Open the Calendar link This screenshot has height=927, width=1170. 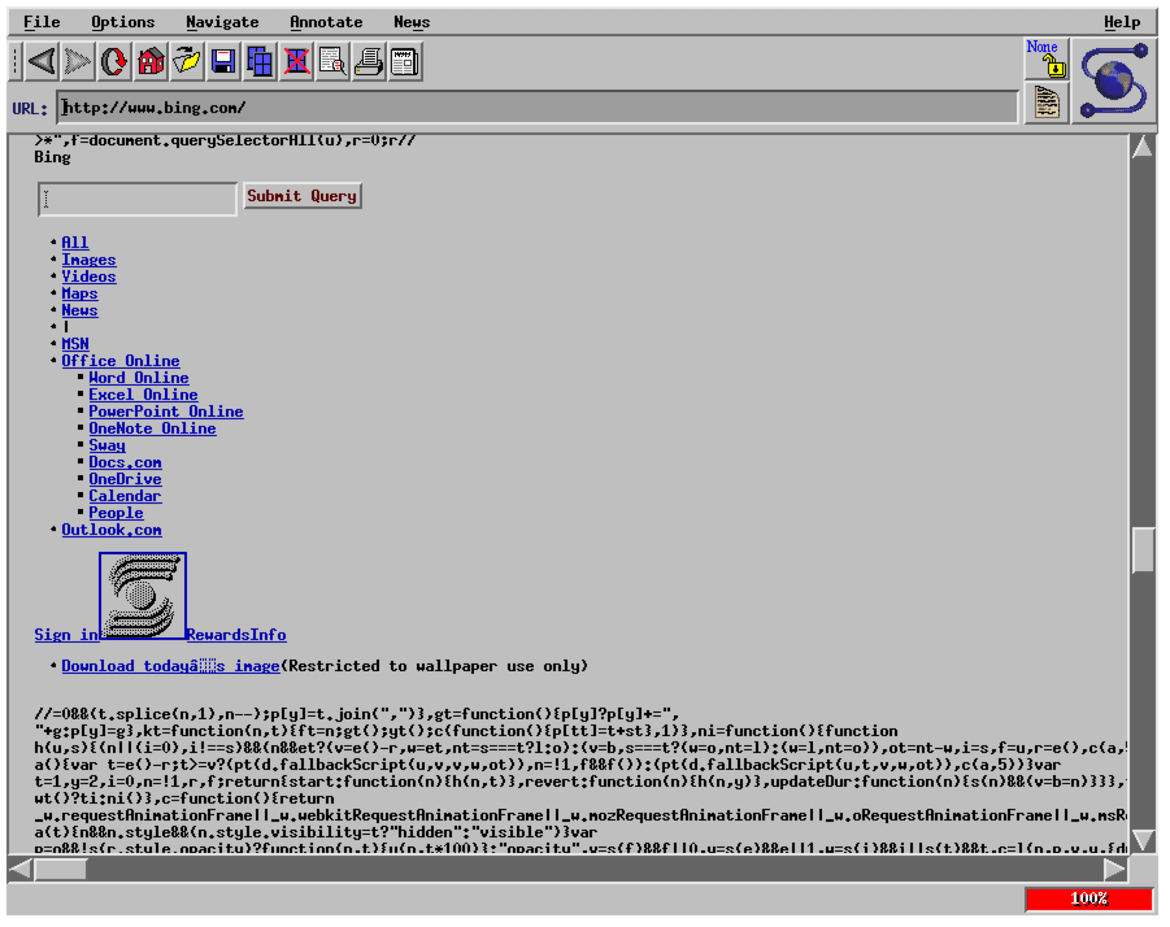click(125, 496)
